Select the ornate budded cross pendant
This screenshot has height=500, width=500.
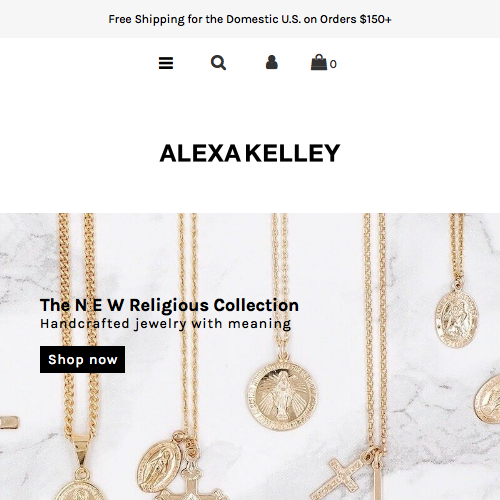point(191,483)
